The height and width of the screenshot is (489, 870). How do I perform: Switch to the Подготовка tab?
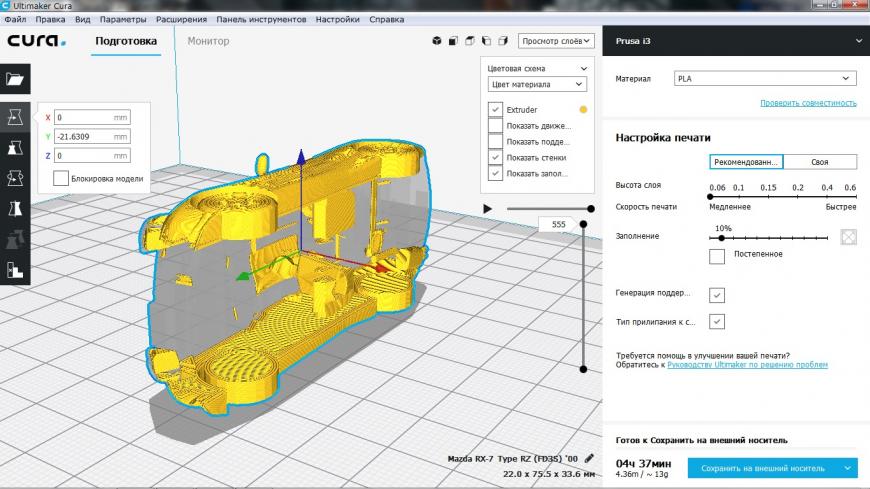click(x=126, y=41)
